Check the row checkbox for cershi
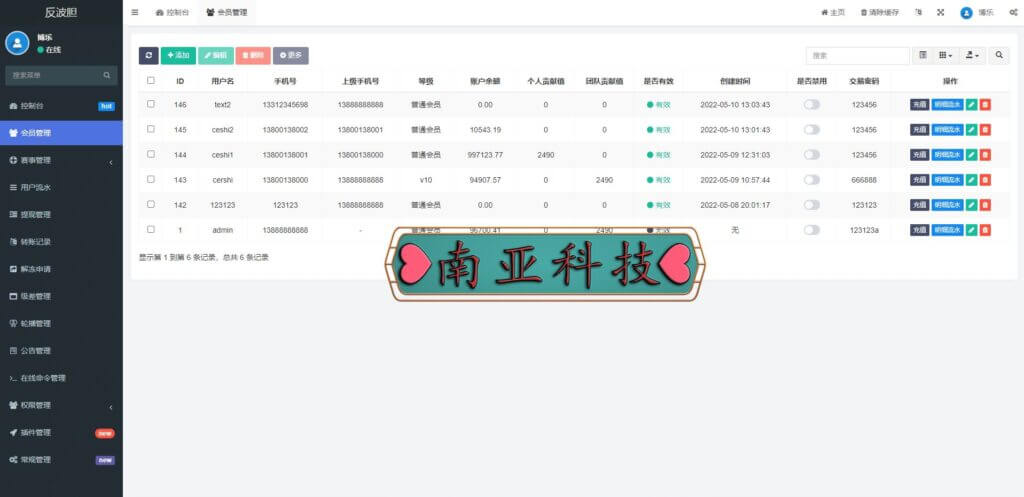Image resolution: width=1024 pixels, height=497 pixels. pos(151,179)
